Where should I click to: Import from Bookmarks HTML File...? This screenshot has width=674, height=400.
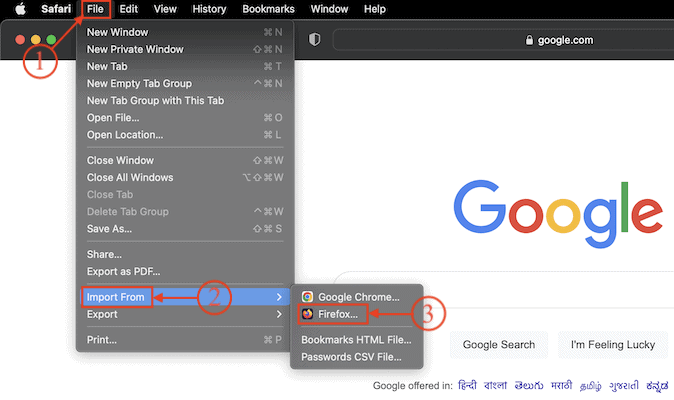click(357, 340)
